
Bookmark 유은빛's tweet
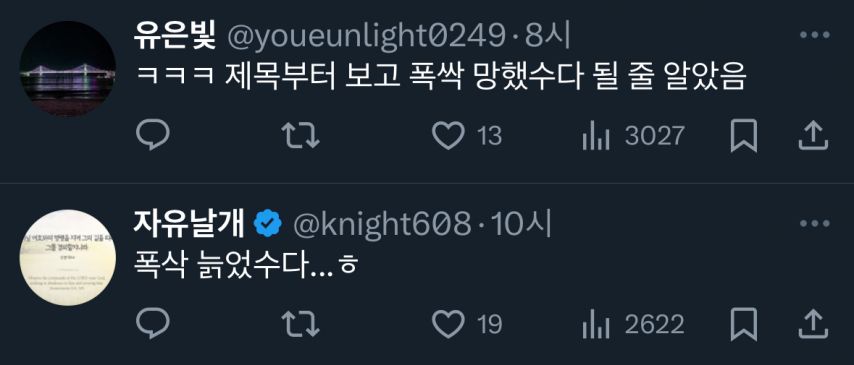tap(743, 135)
